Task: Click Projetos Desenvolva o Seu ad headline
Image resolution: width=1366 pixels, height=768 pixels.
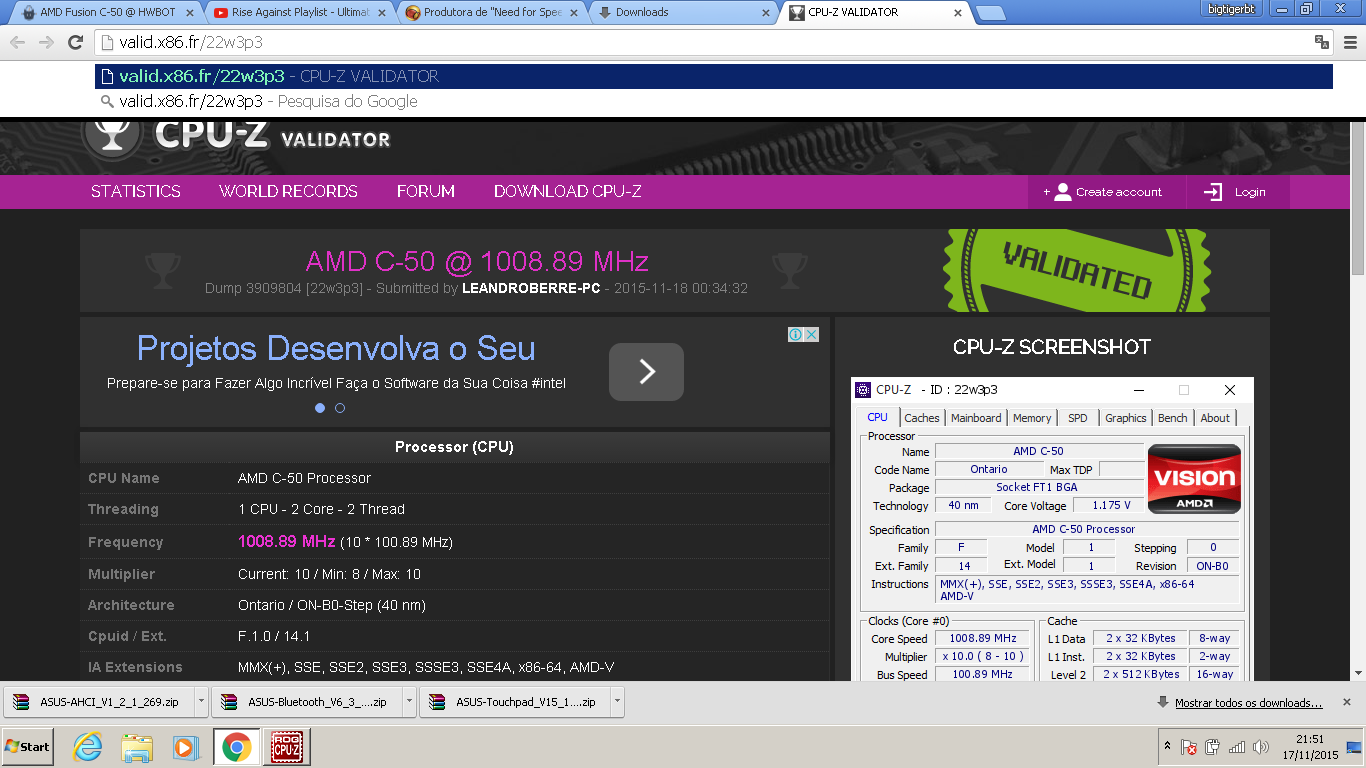Action: point(336,348)
